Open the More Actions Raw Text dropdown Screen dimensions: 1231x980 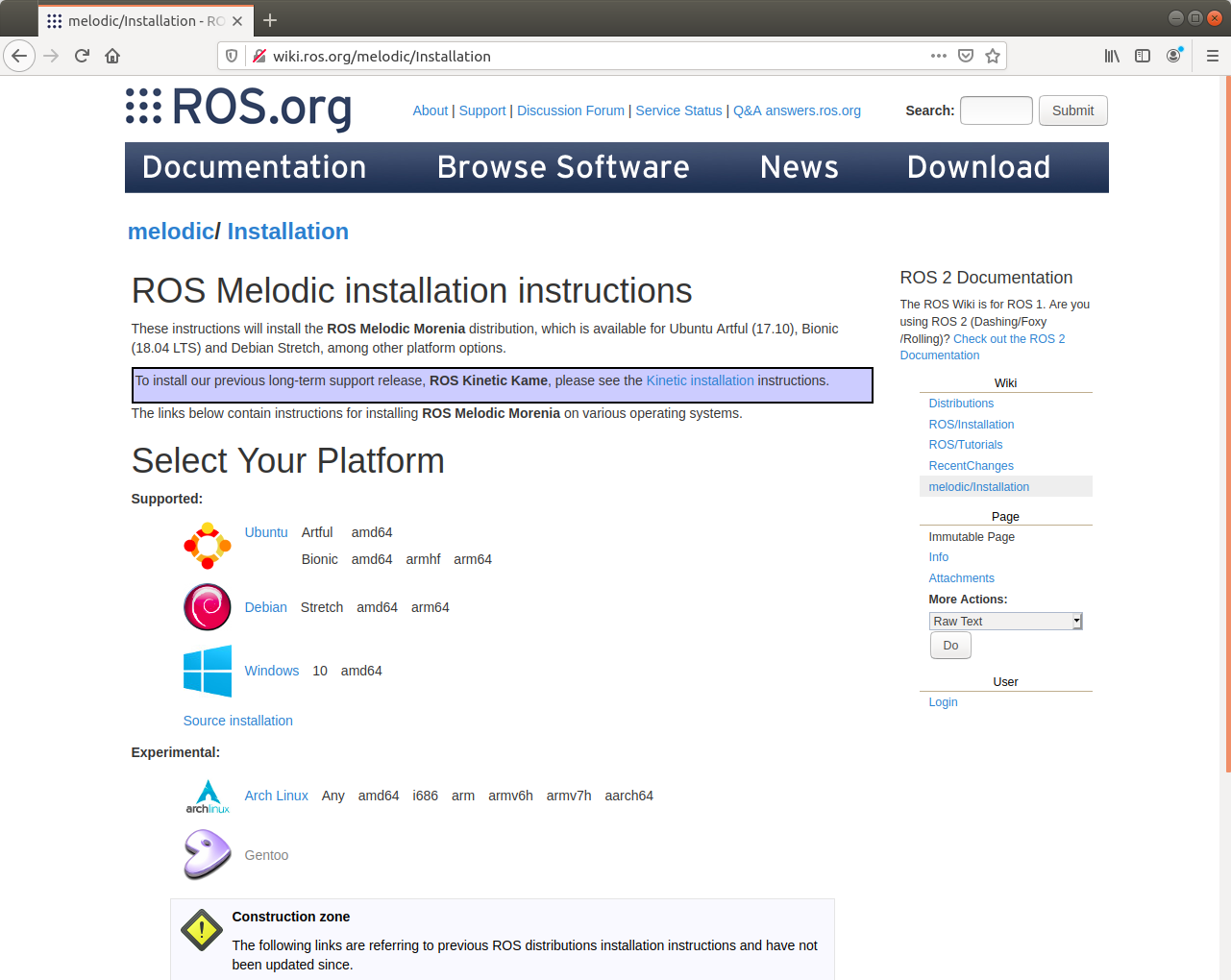pyautogui.click(x=1005, y=622)
